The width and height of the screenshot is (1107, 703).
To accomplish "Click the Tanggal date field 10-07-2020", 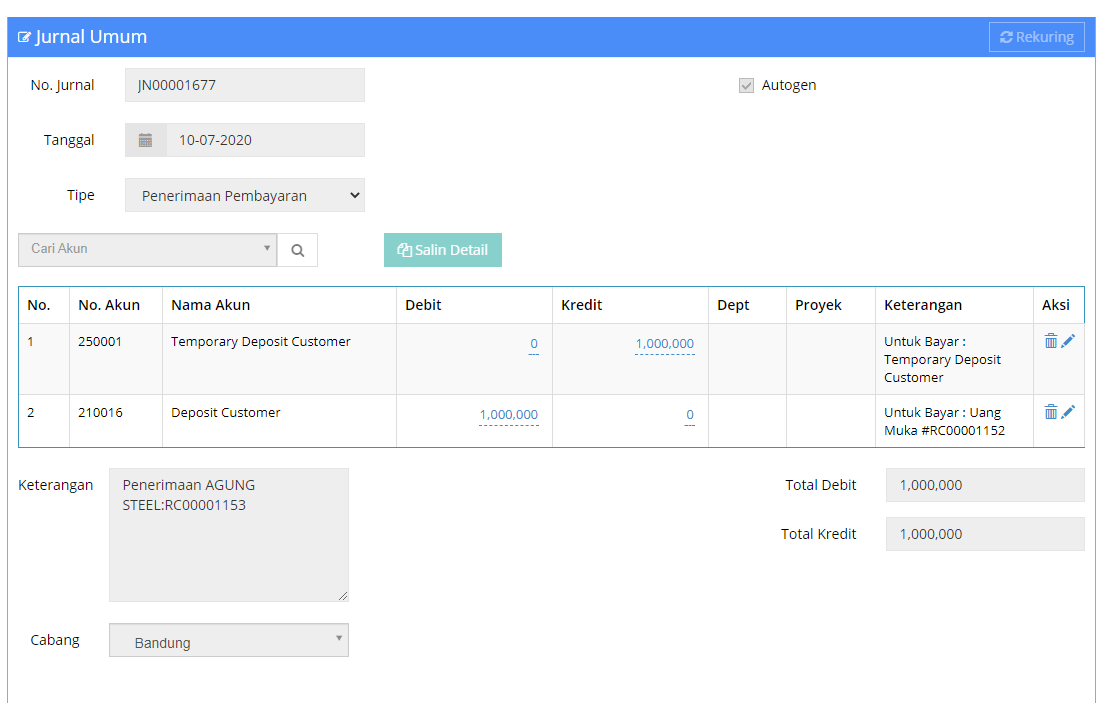I will (x=265, y=140).
